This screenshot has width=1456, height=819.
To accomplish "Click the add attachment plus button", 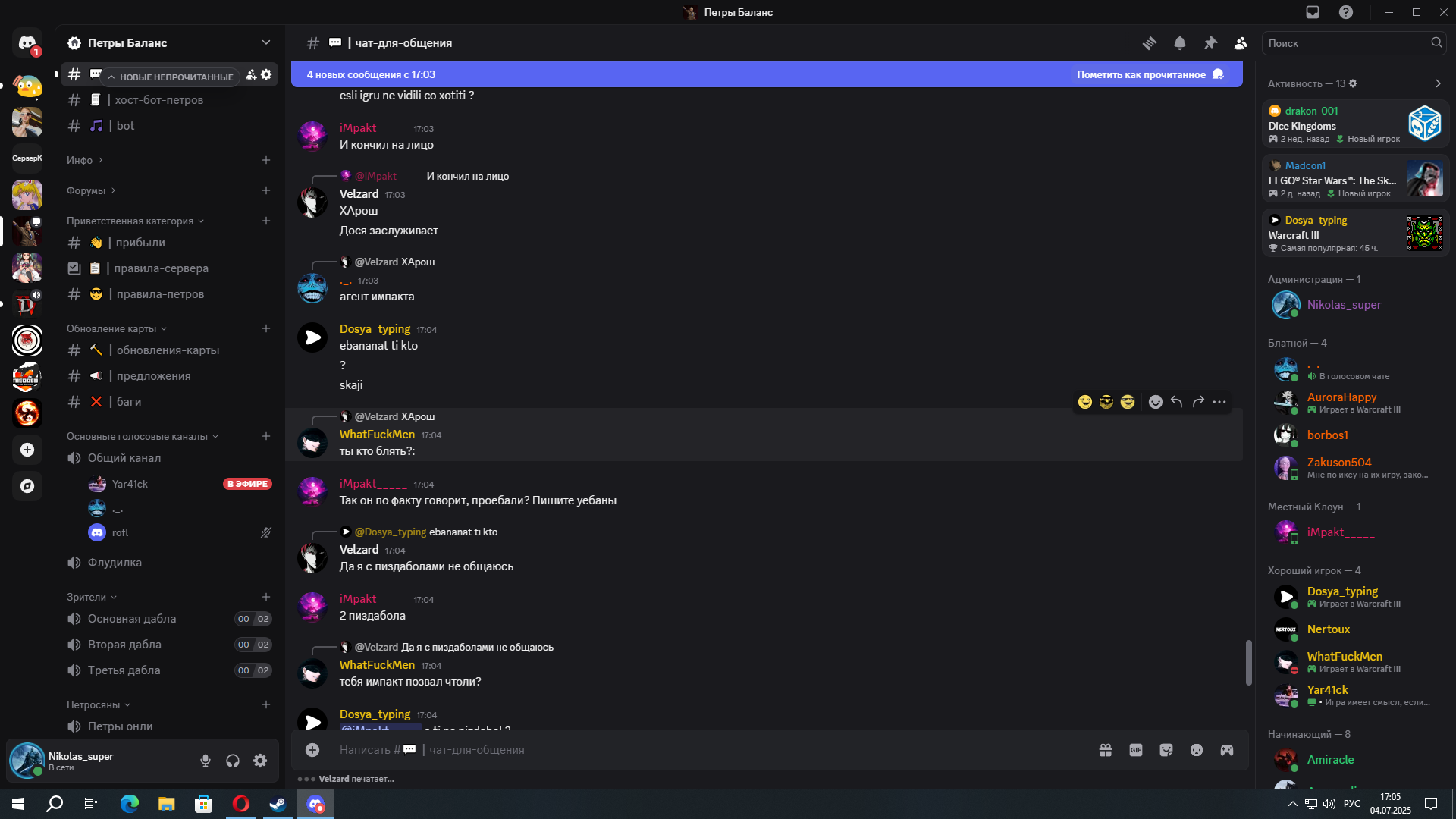I will [x=312, y=750].
